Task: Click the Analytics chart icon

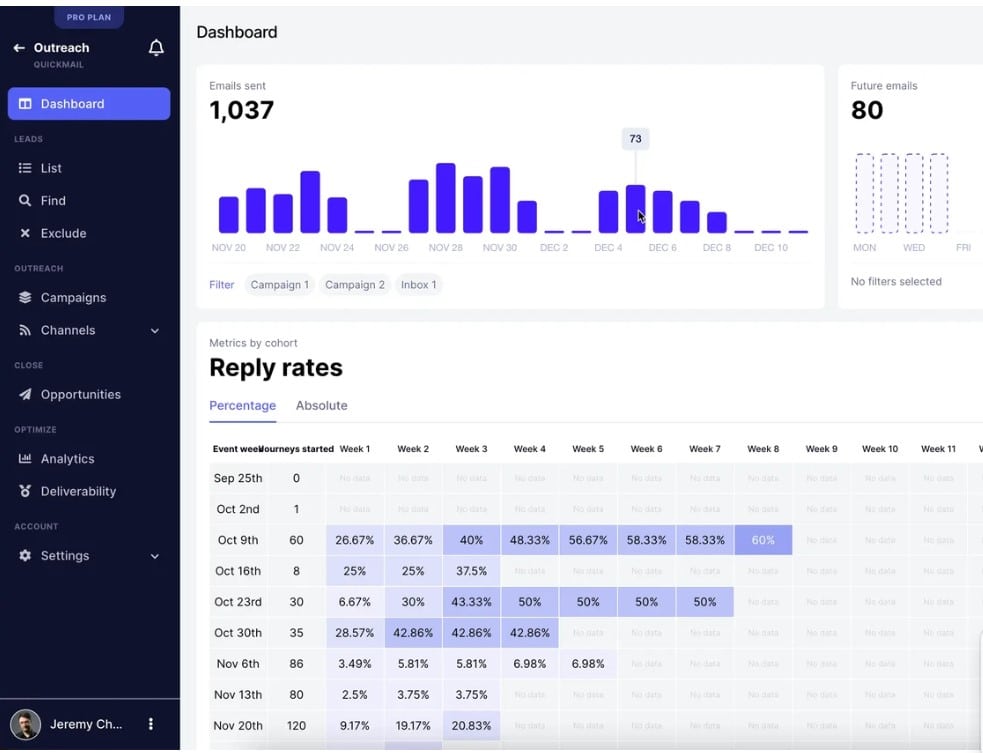Action: coord(27,458)
